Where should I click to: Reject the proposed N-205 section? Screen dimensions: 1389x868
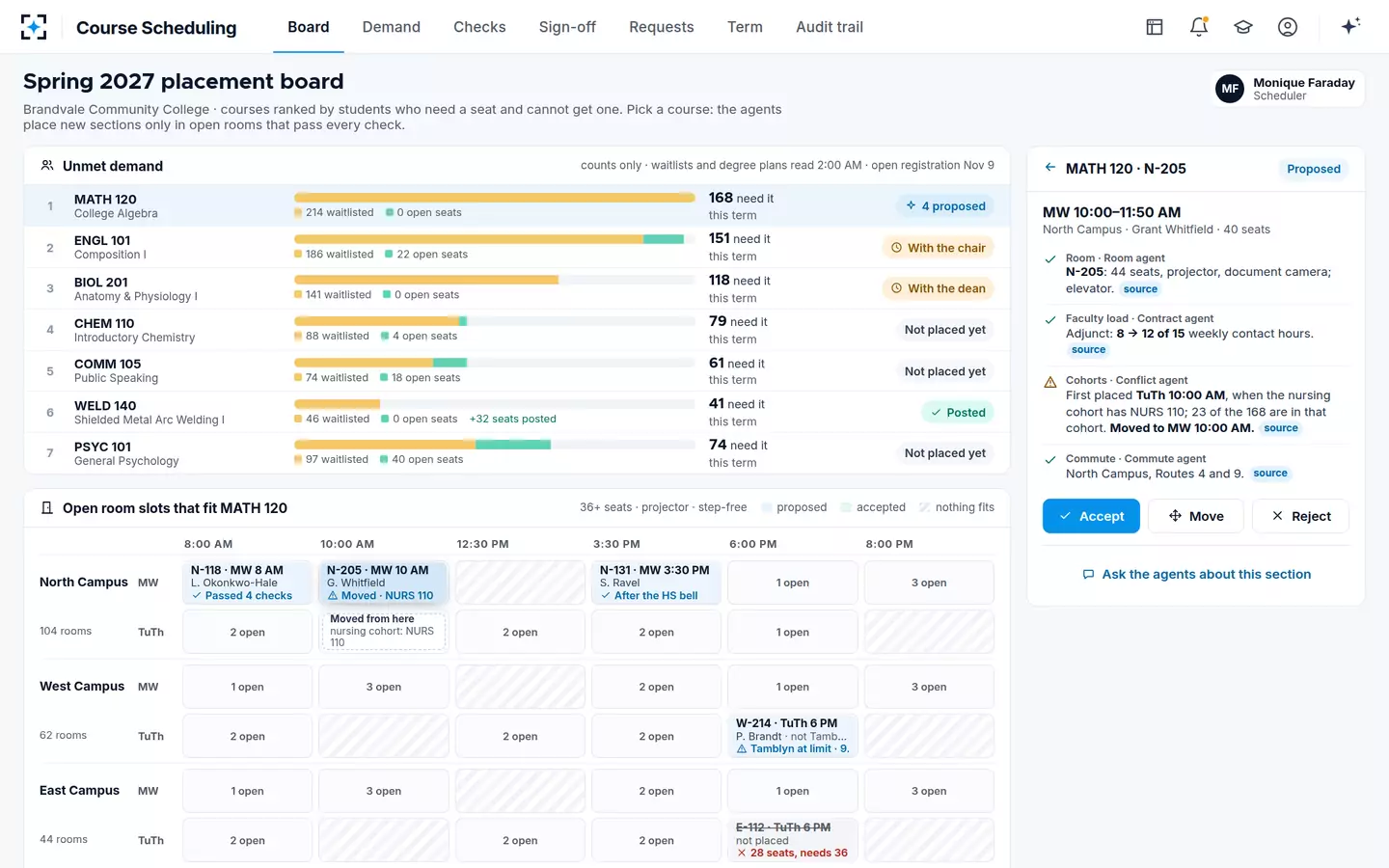click(1300, 516)
